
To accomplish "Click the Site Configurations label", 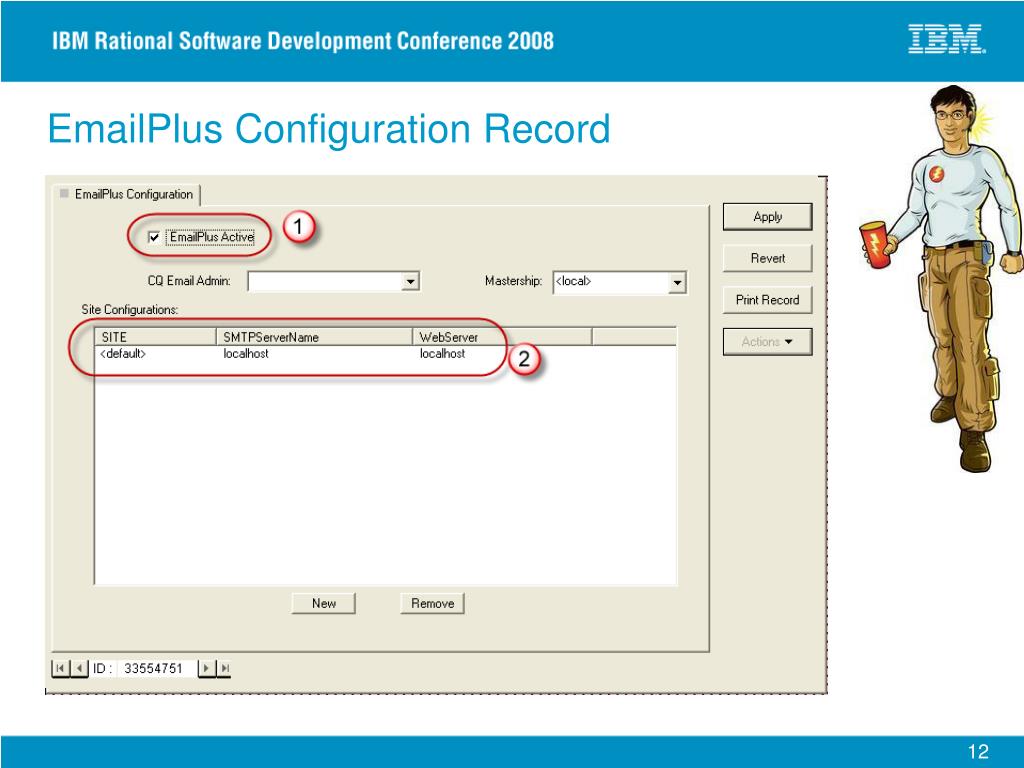I will click(129, 310).
